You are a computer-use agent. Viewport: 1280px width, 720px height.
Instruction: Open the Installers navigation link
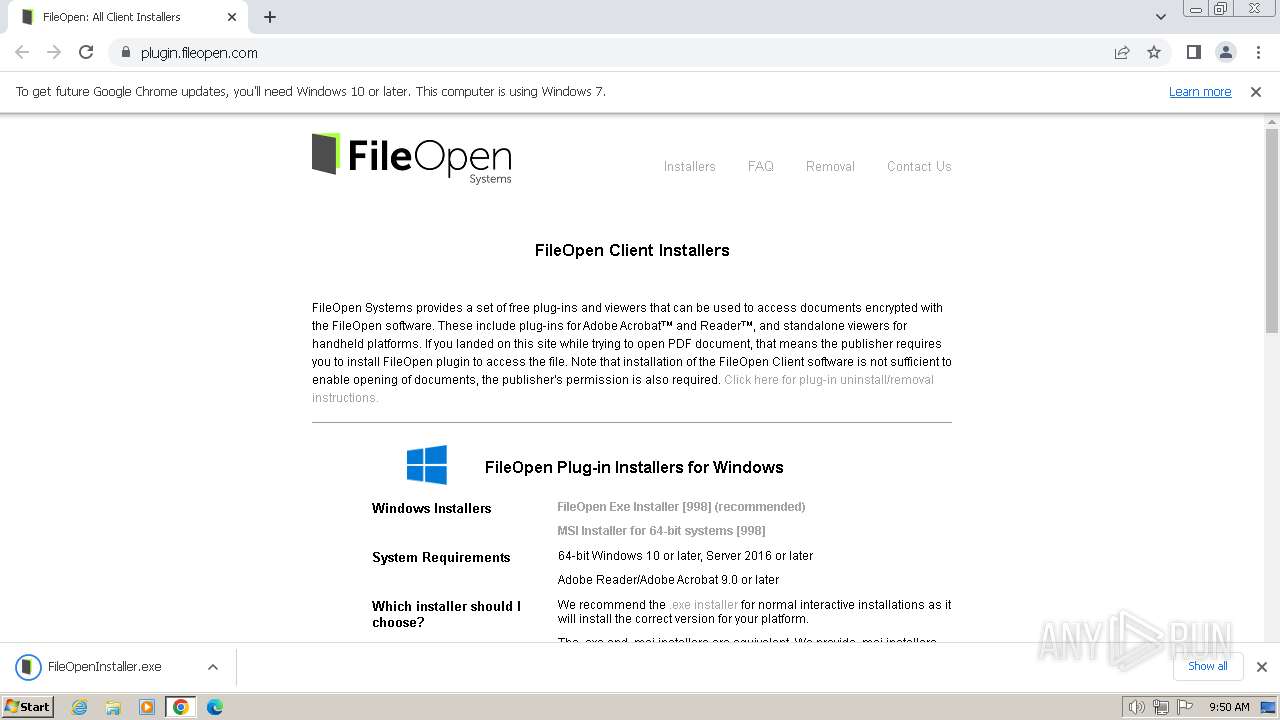pos(690,167)
